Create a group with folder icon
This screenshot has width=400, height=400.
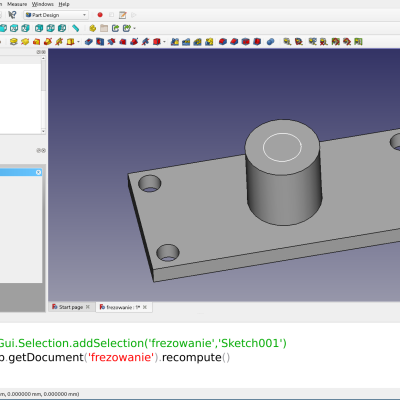[104, 28]
